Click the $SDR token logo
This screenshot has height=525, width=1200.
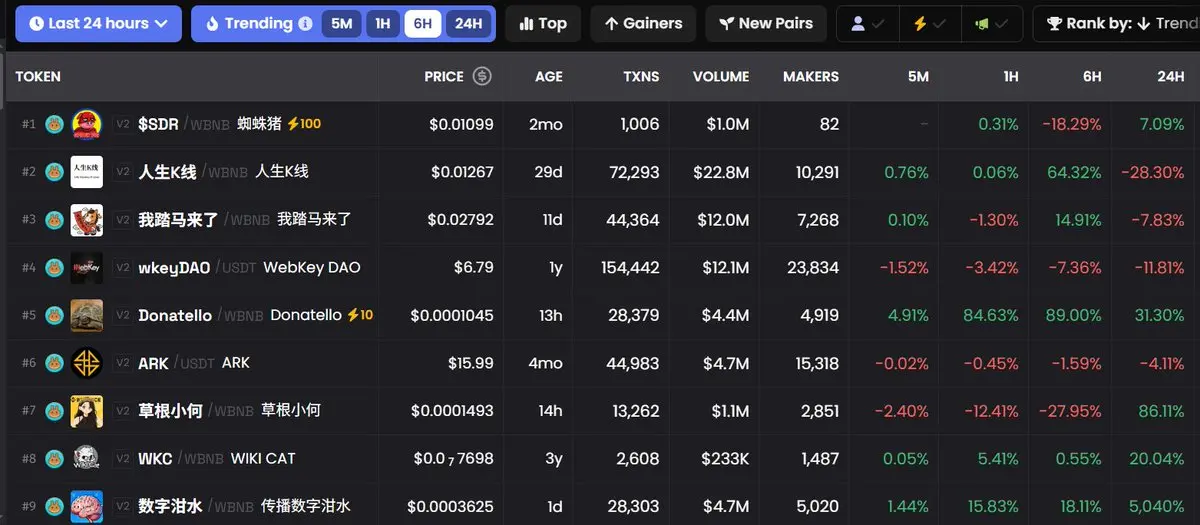pyautogui.click(x=87, y=124)
